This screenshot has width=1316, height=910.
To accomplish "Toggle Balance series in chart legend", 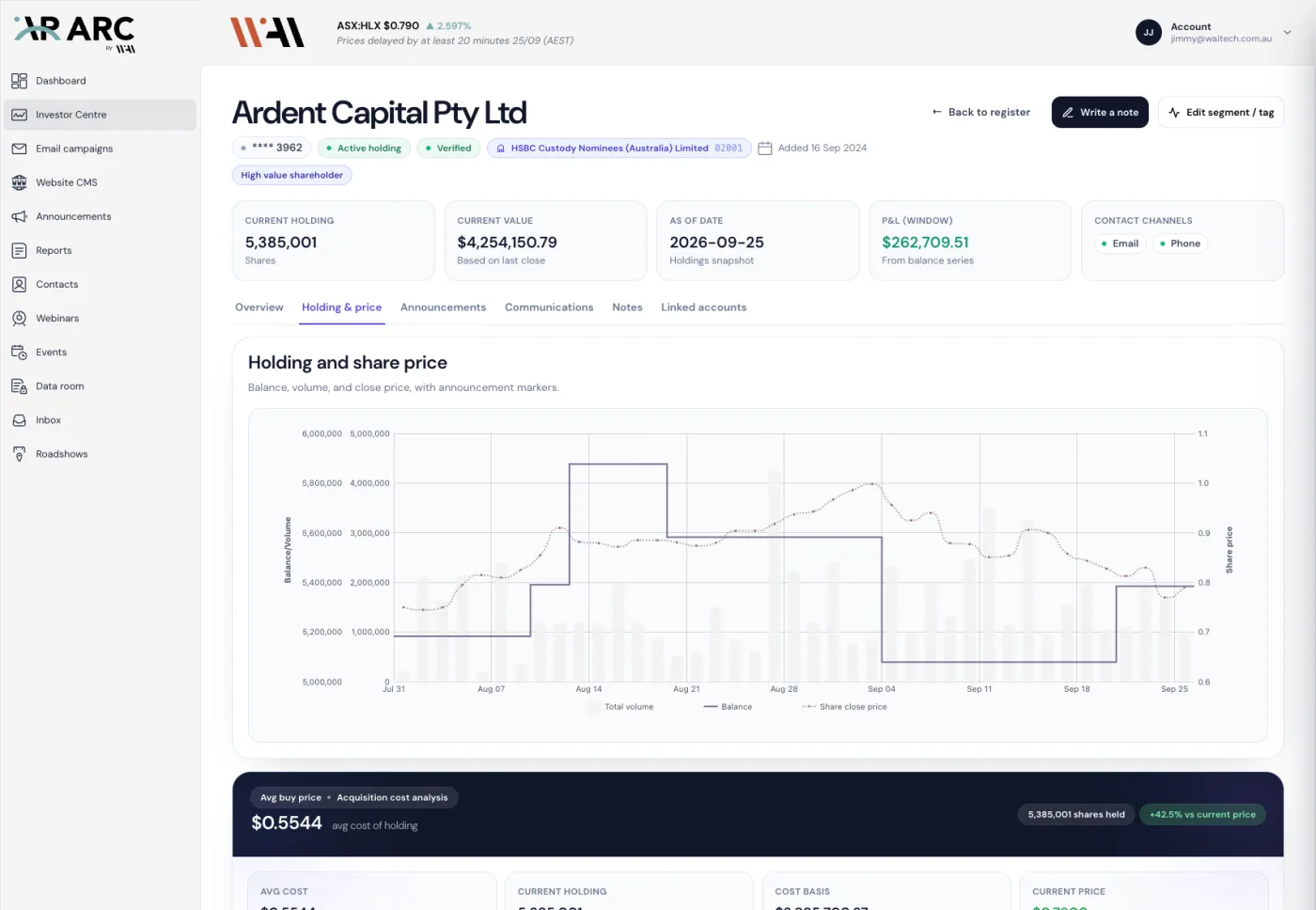I will [728, 707].
